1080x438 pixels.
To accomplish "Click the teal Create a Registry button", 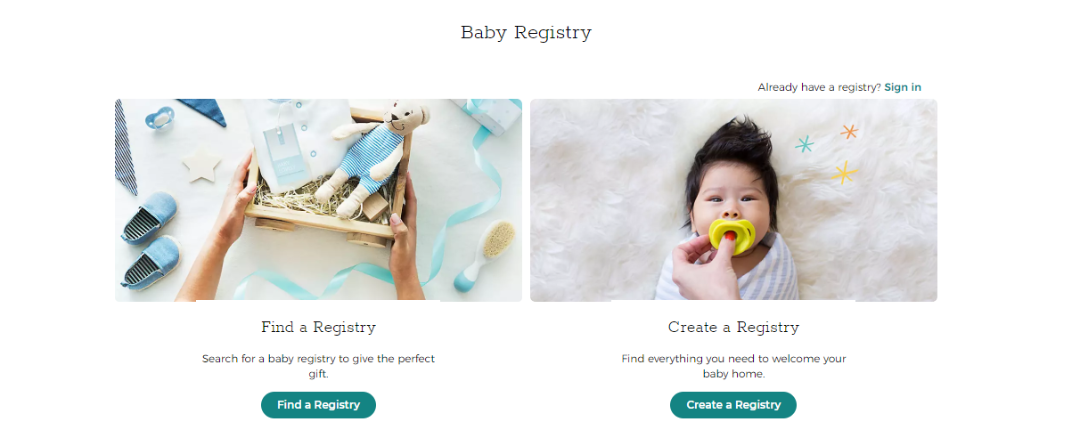I will pyautogui.click(x=733, y=405).
